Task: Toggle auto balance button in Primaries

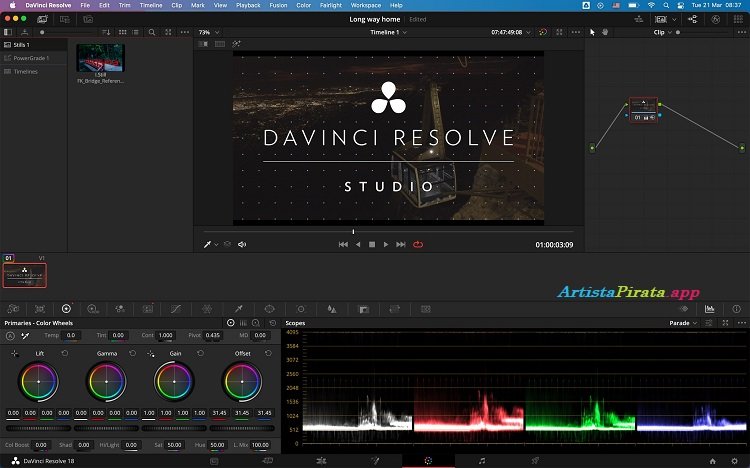Action: 11,336
